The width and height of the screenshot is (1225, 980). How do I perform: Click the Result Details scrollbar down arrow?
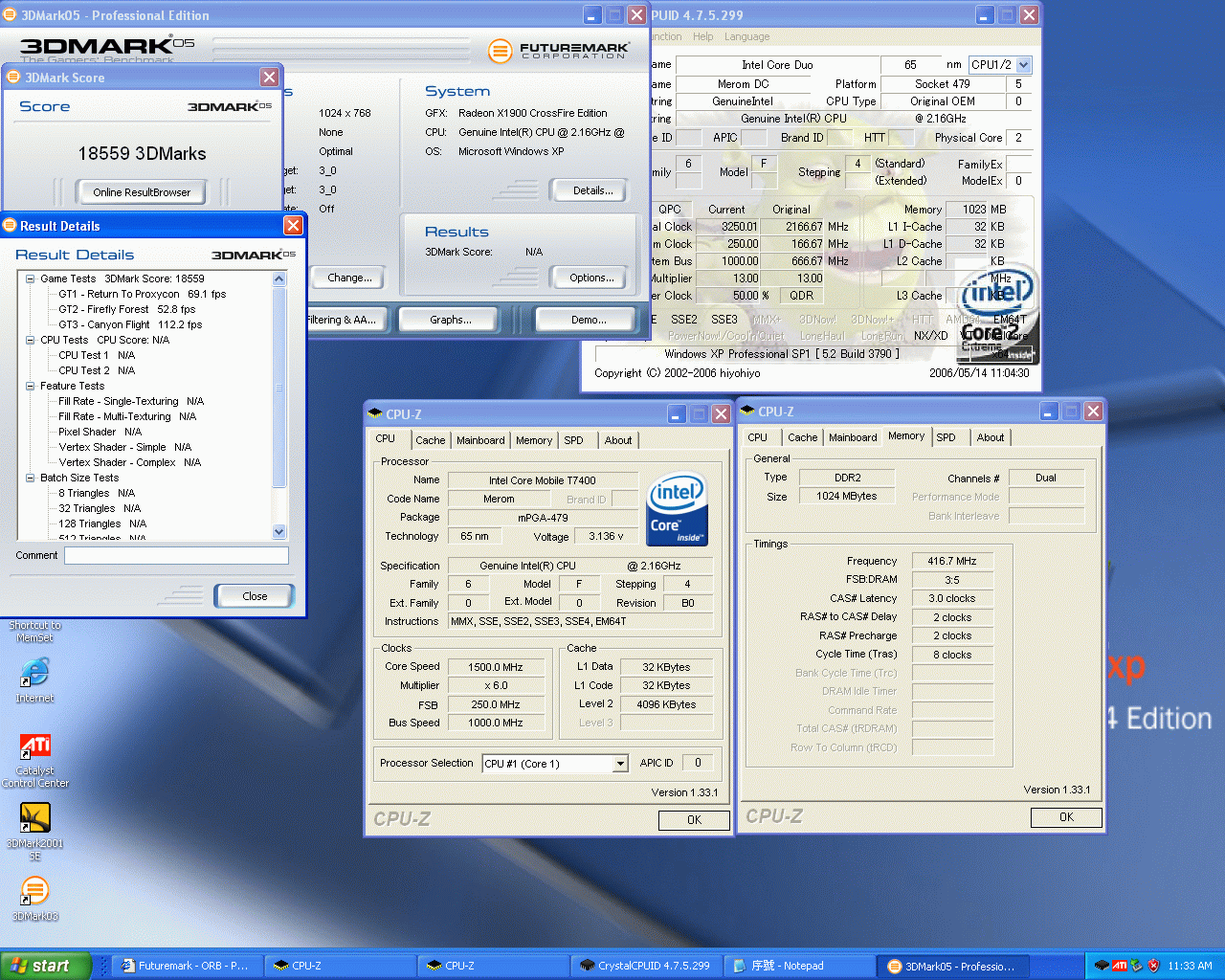point(279,531)
